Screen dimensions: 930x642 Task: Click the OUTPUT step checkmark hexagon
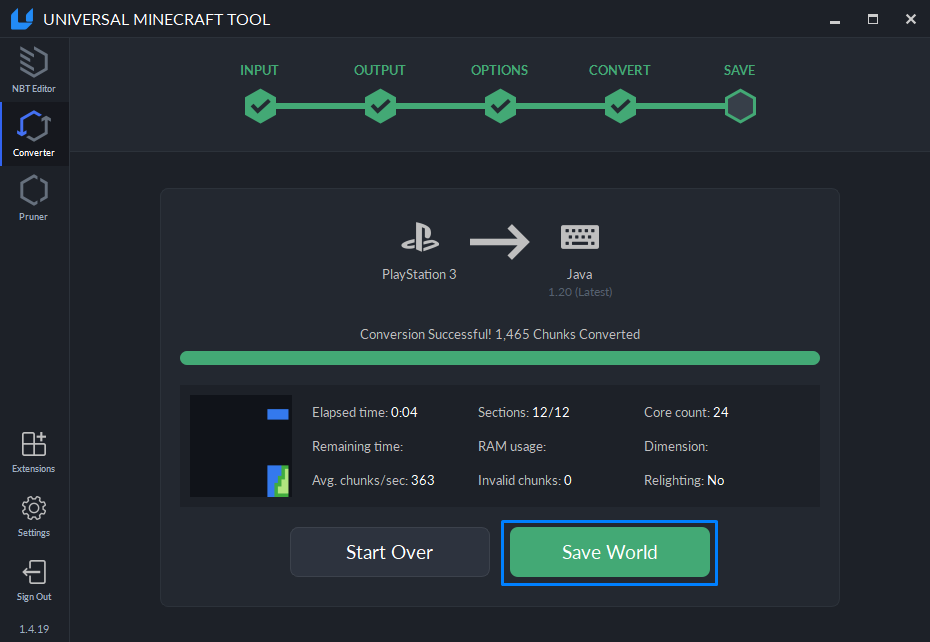click(x=380, y=106)
